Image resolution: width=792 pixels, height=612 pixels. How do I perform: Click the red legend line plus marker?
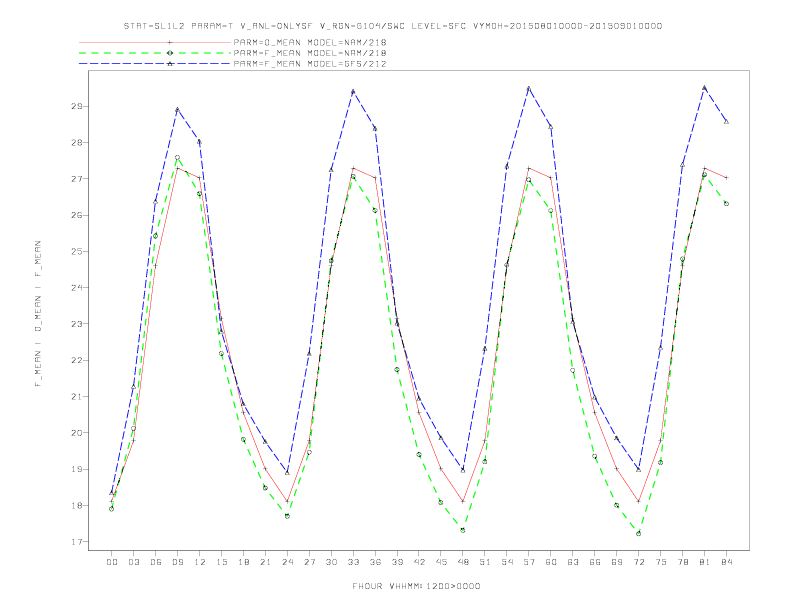tap(170, 42)
